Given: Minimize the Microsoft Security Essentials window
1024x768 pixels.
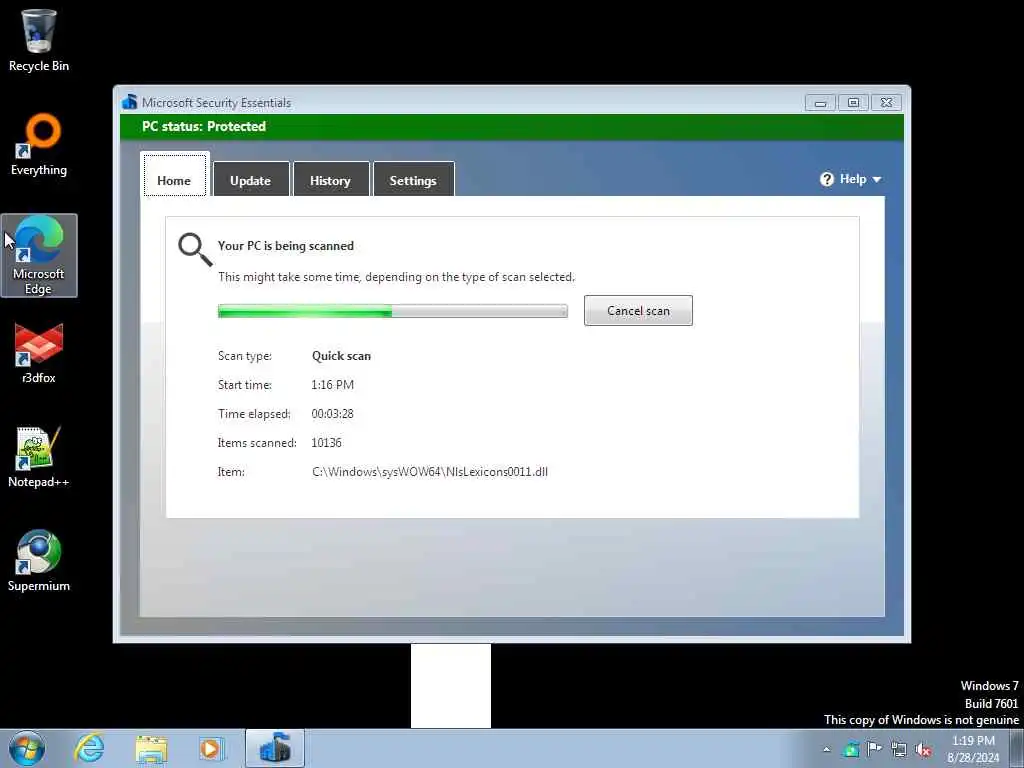Looking at the screenshot, I should click(820, 103).
